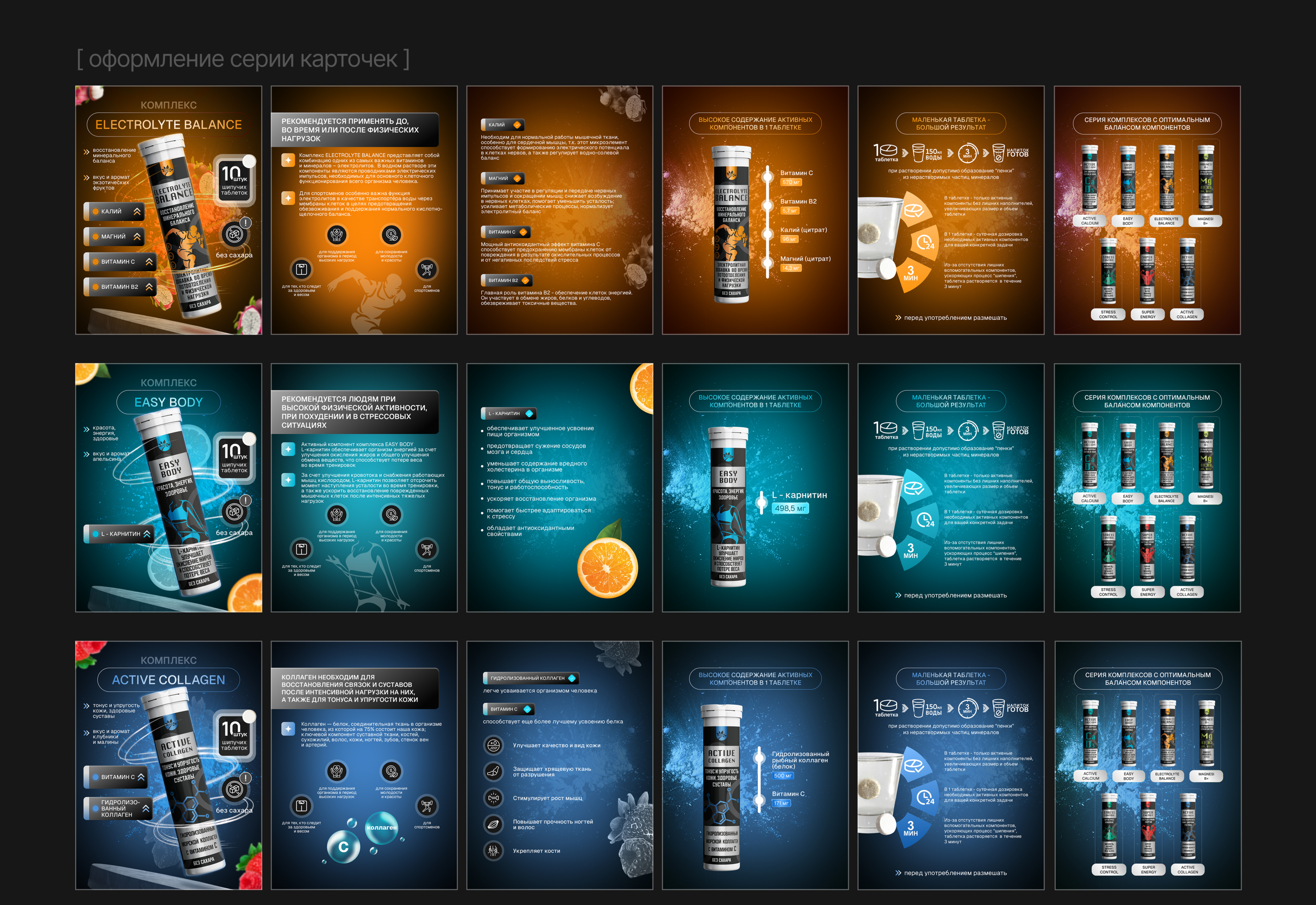Click the icon beside 'Укрепляет кости'
Screen dimensions: 1316x905
493,851
